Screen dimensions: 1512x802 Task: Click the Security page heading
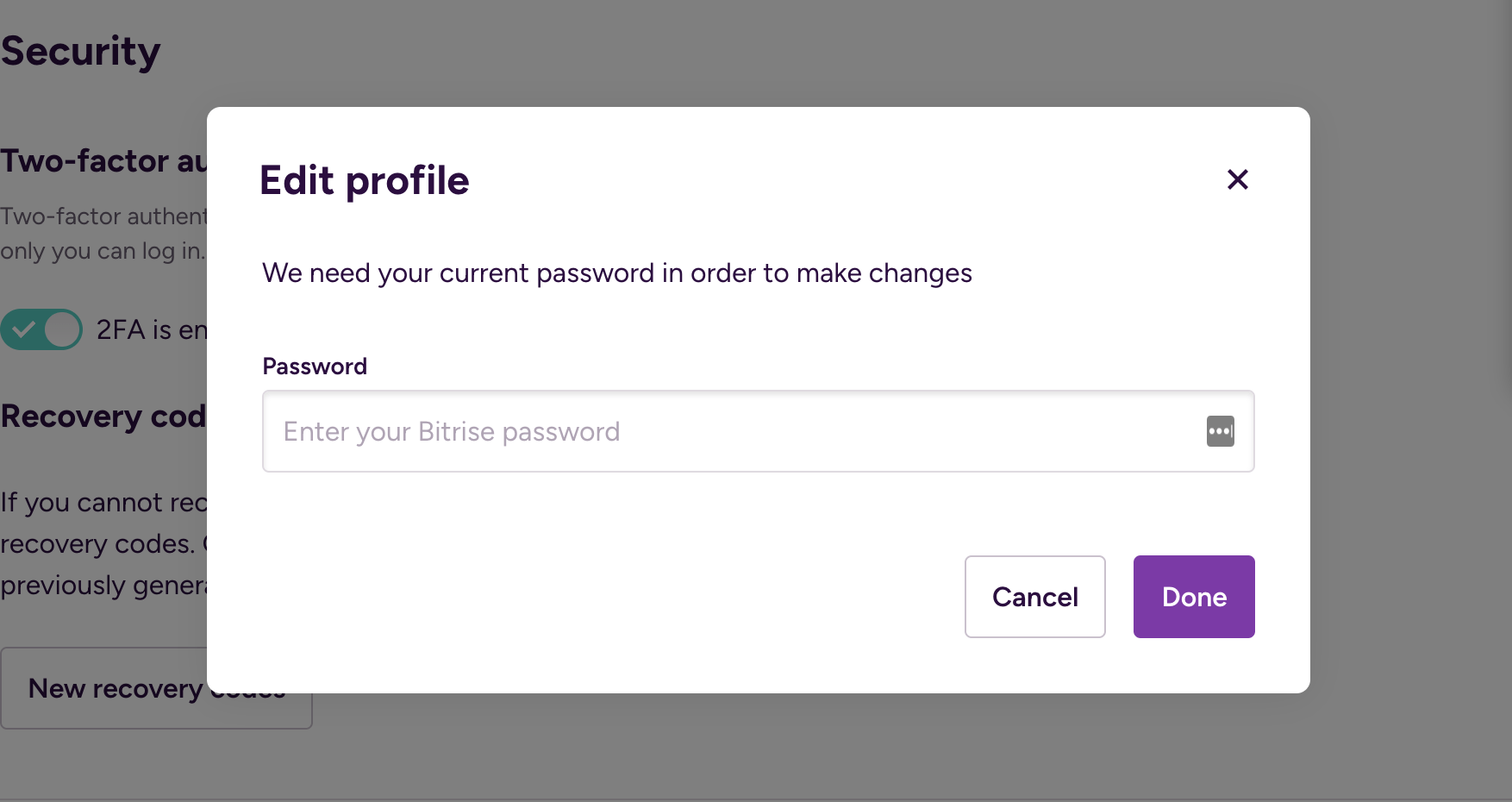point(81,51)
